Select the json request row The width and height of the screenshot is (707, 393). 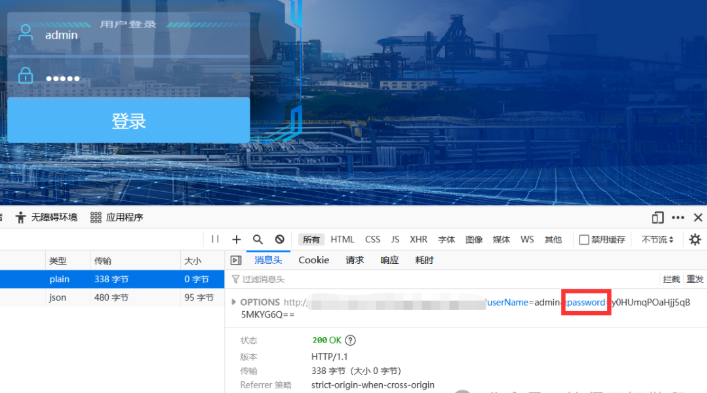pos(112,297)
